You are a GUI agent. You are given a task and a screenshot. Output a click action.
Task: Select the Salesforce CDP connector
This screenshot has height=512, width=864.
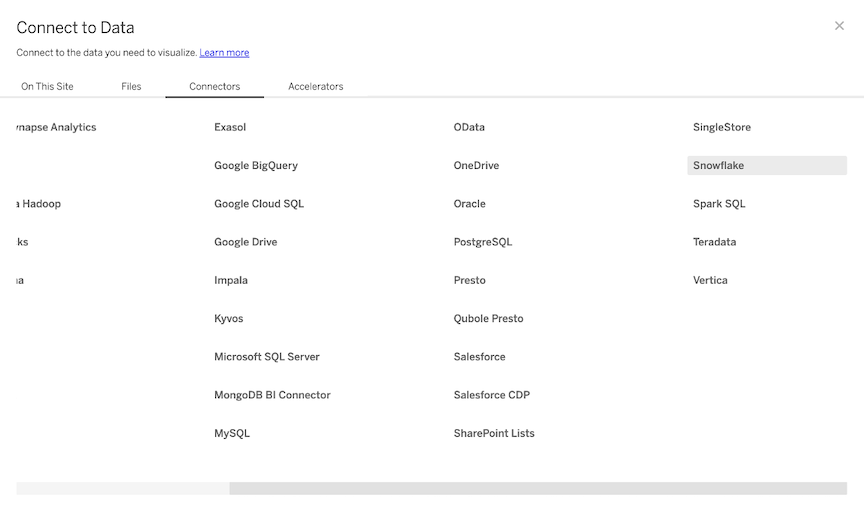pyautogui.click(x=491, y=395)
